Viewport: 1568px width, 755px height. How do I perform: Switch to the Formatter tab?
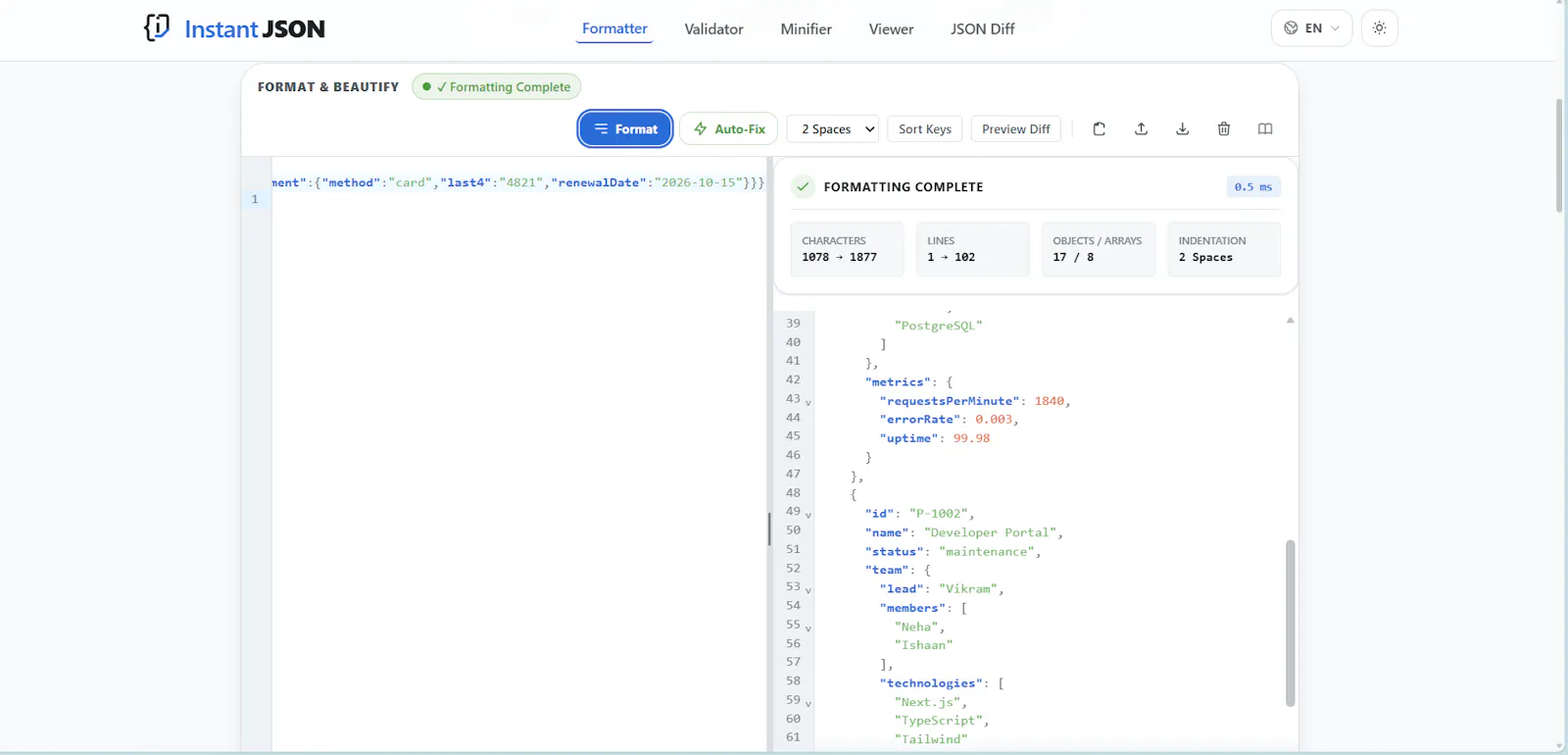[x=614, y=28]
